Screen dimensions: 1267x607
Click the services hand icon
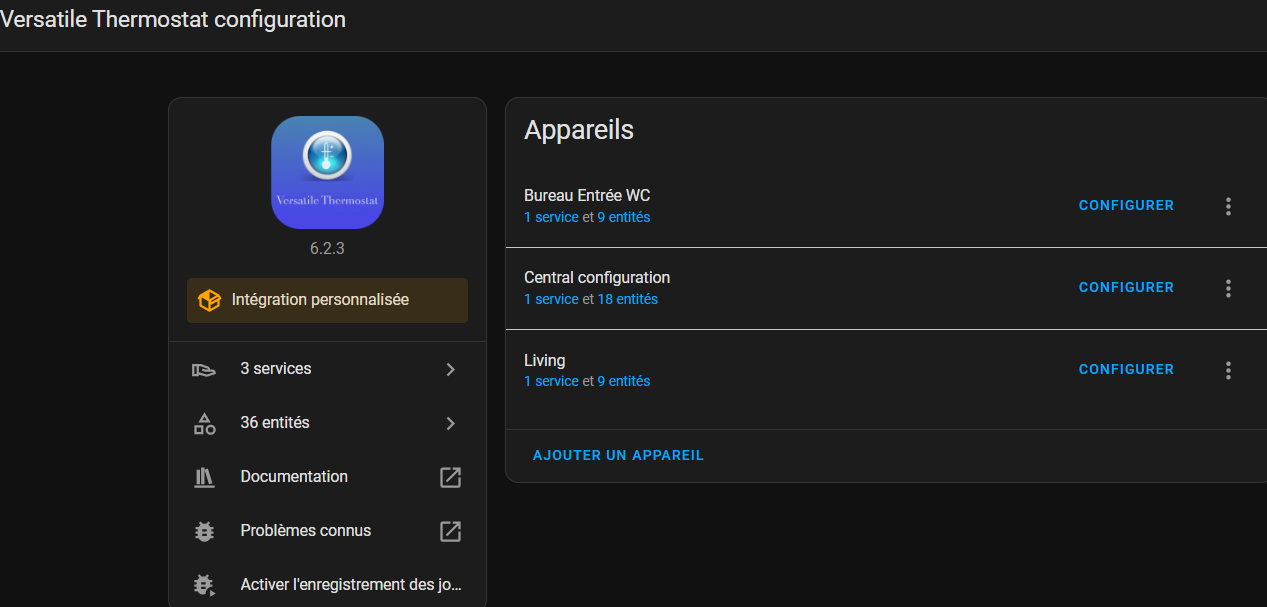point(204,370)
